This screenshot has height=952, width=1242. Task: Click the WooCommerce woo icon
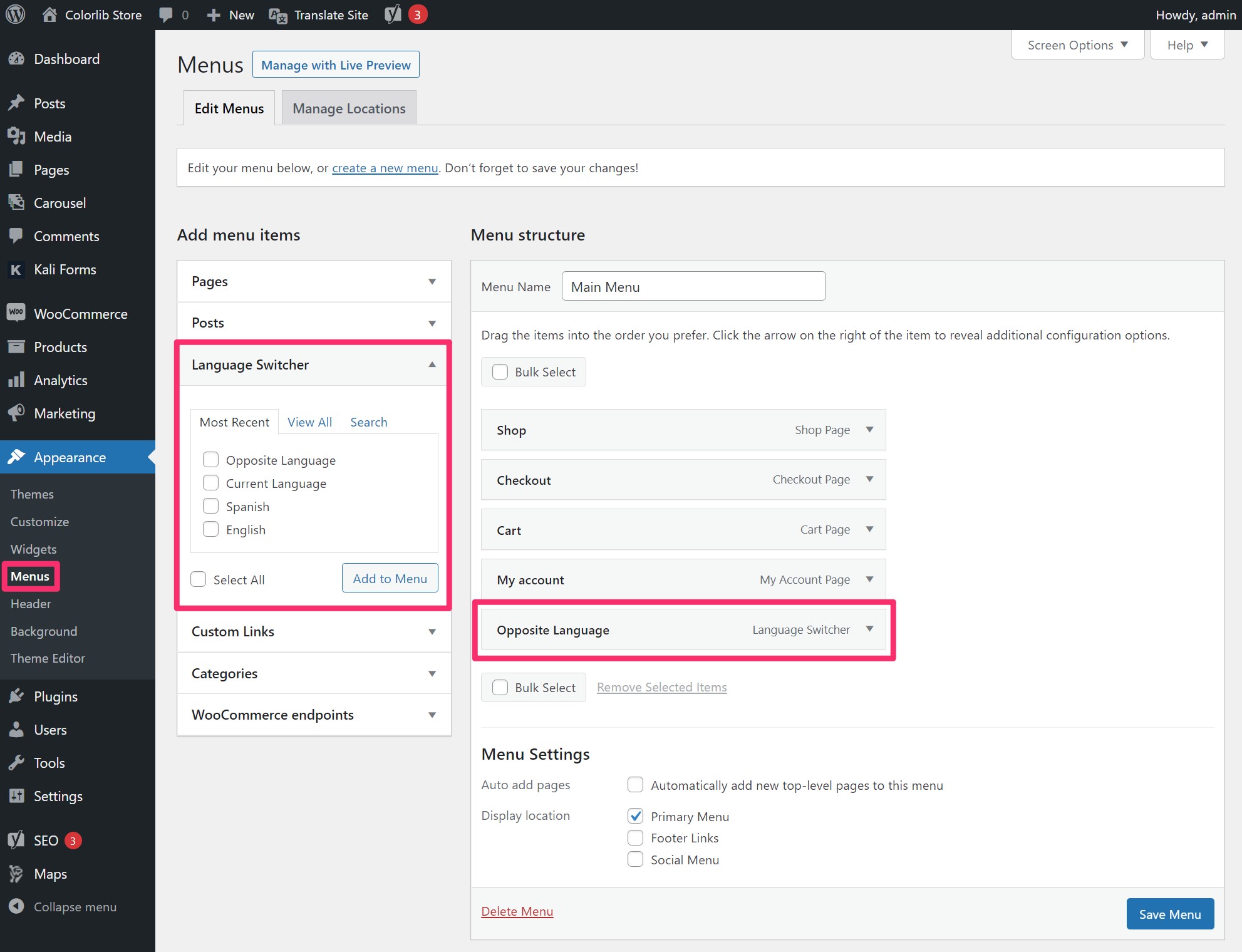[x=16, y=313]
